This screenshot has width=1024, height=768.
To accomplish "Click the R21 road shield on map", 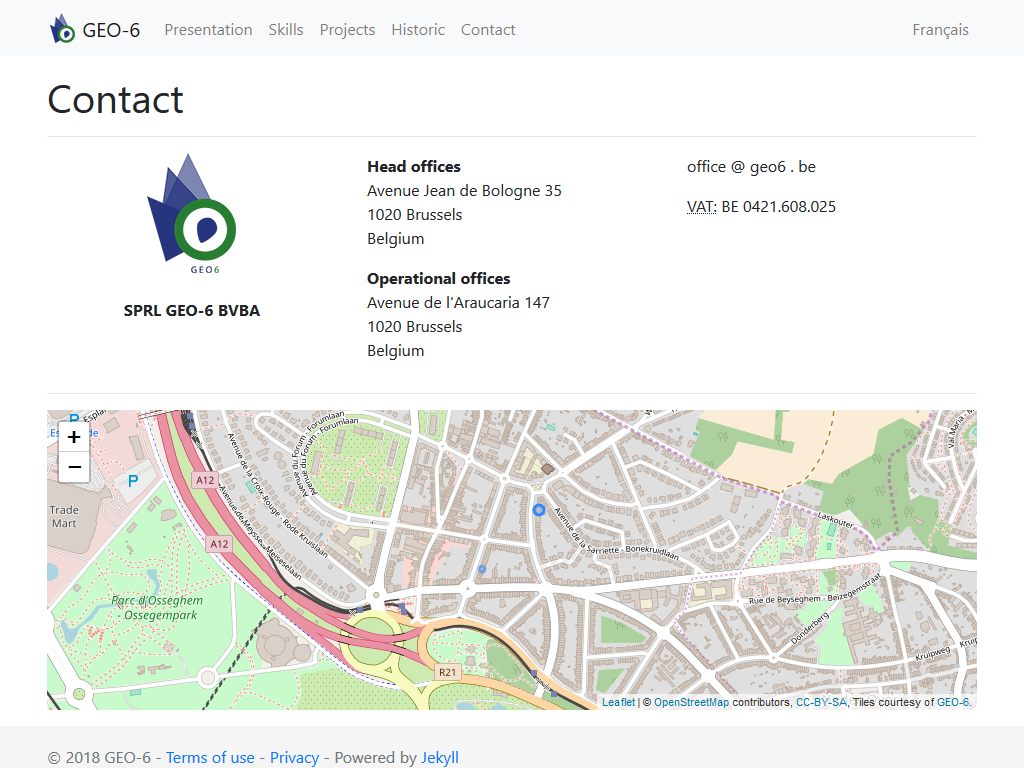I will 447,673.
